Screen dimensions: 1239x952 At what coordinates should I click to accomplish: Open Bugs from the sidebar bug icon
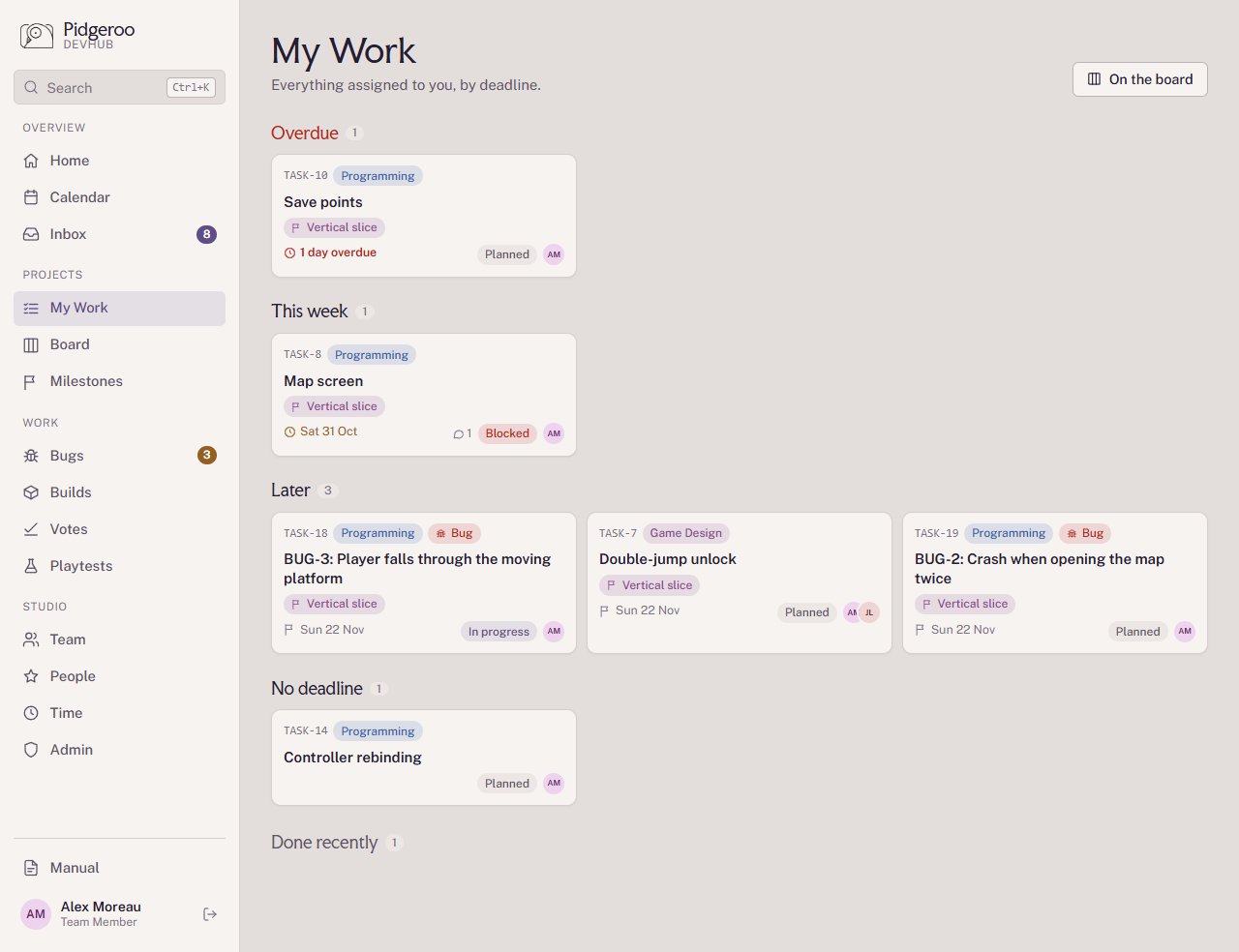pos(31,456)
